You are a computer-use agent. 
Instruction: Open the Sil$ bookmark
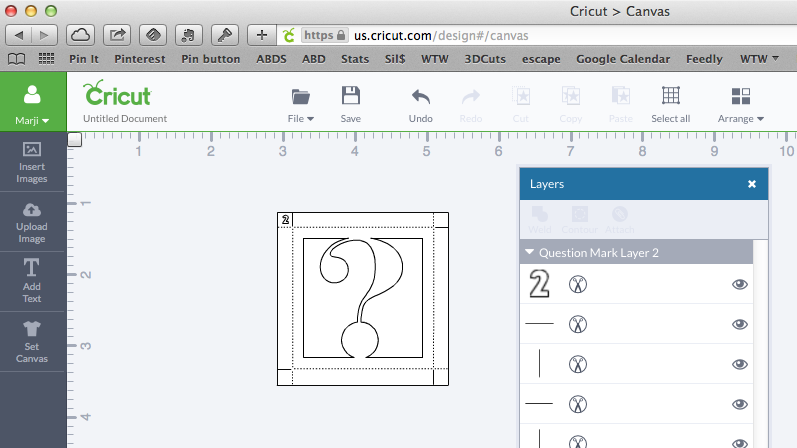point(395,59)
